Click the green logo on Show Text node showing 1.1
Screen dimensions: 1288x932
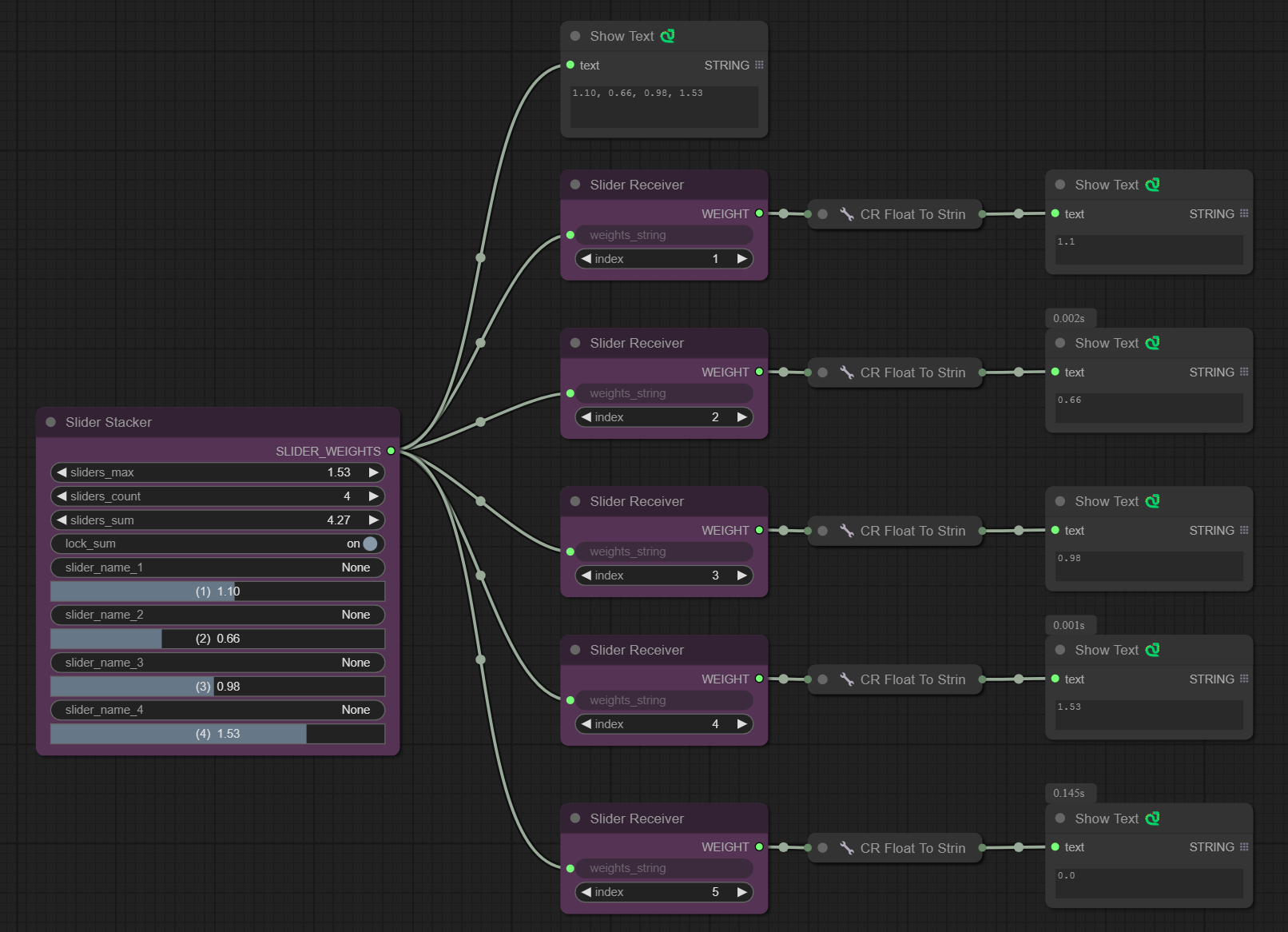[x=1152, y=185]
